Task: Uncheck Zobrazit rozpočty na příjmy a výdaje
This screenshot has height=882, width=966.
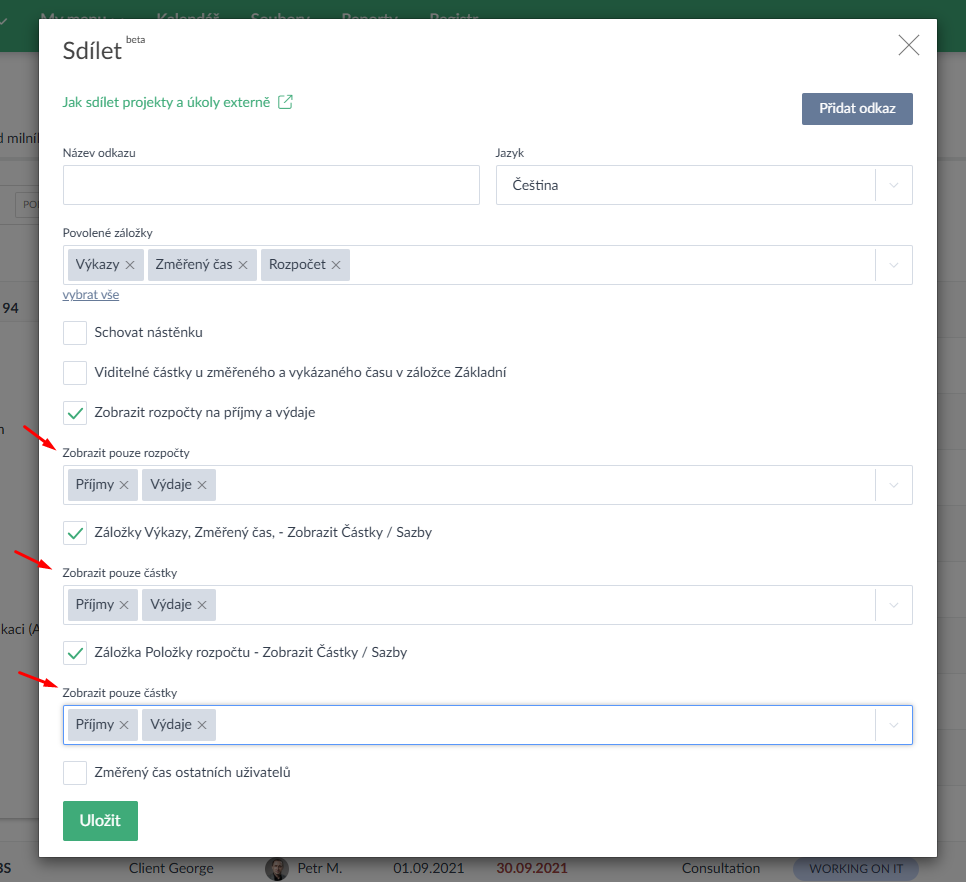Action: (x=75, y=412)
